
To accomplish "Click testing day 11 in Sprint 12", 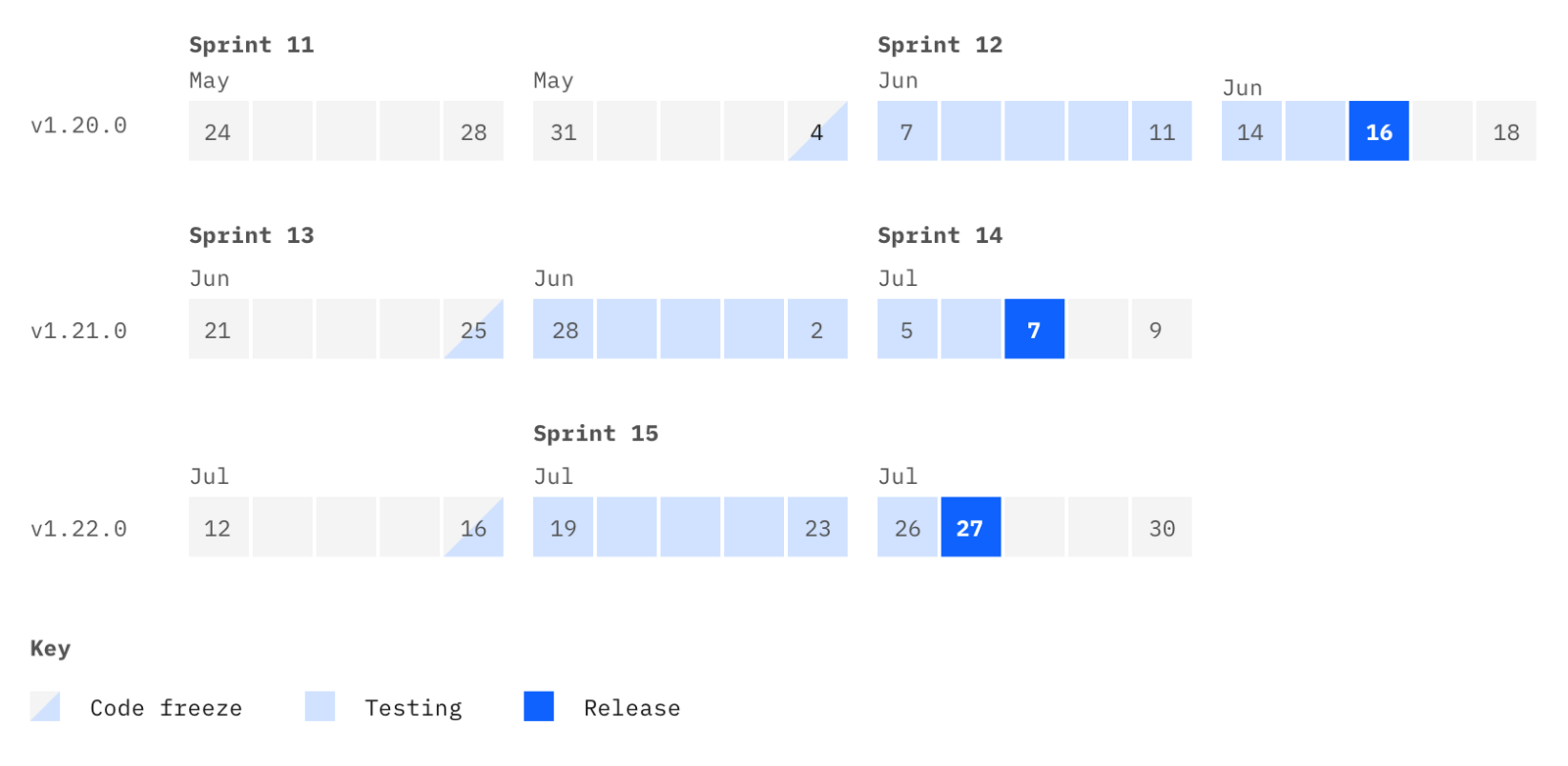I will coord(1161,131).
